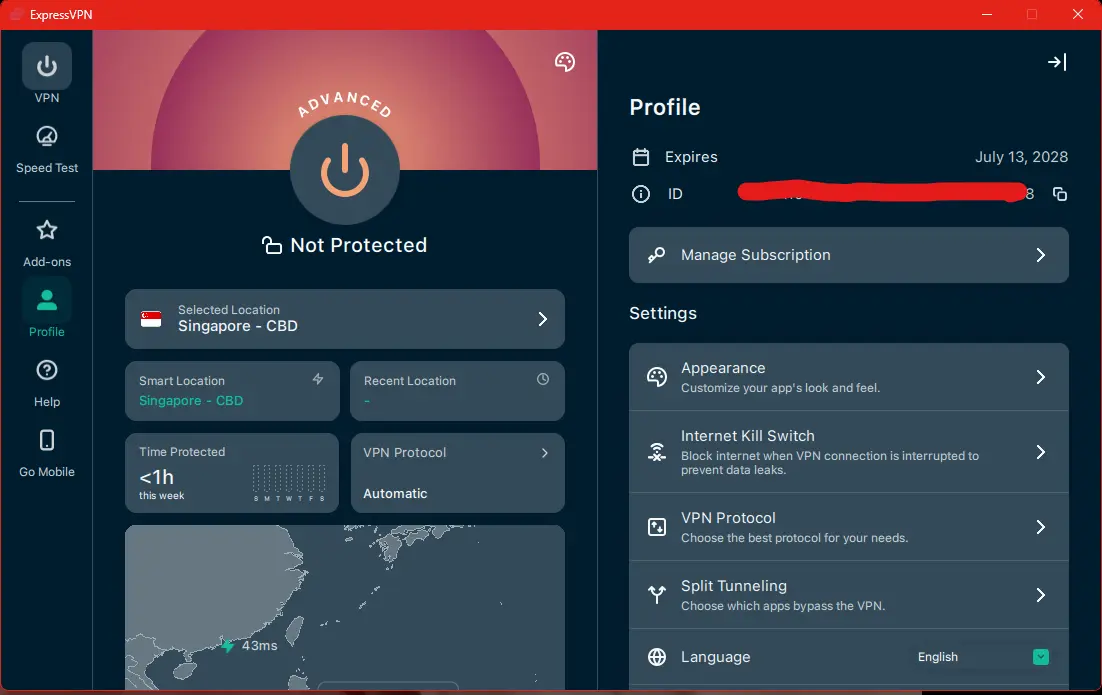Viewport: 1102px width, 695px height.
Task: Click the palette theme icon on banner
Action: pyautogui.click(x=564, y=62)
